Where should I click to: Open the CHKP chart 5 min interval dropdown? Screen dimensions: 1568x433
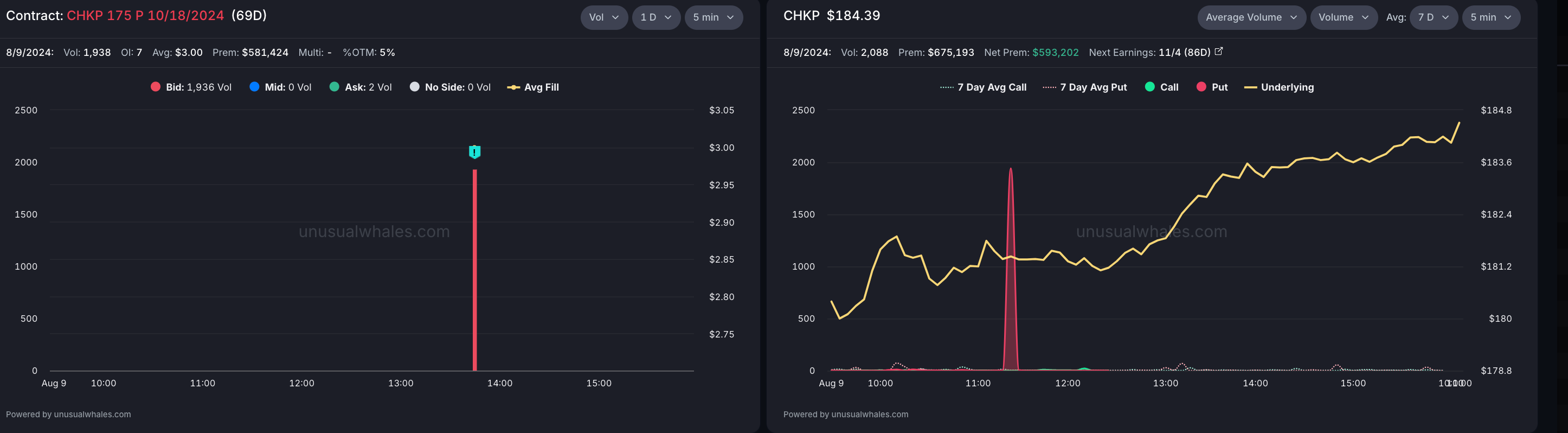click(1490, 17)
